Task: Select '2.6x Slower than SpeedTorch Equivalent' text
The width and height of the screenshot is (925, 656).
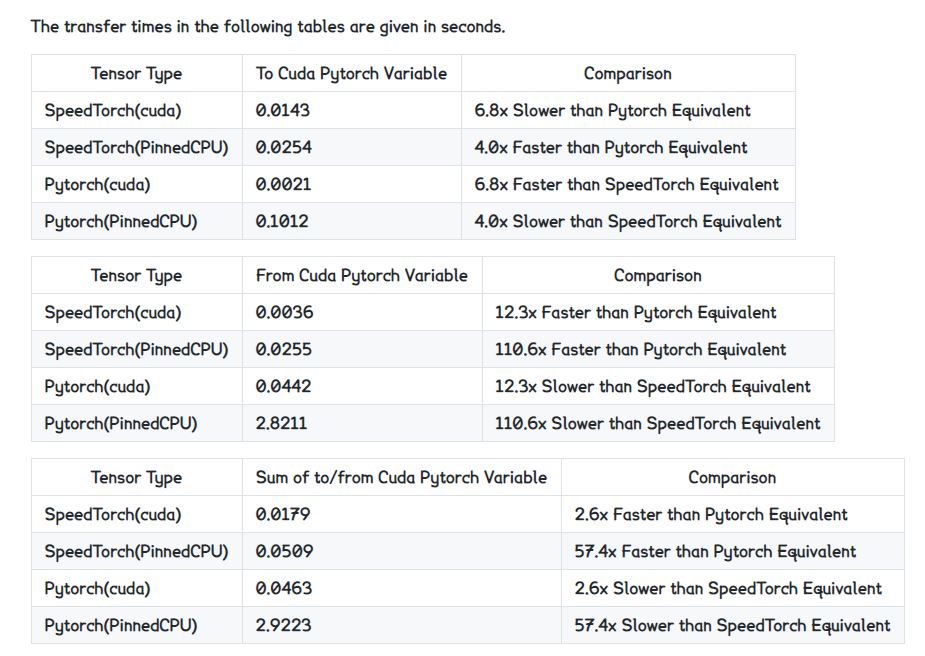Action: (728, 588)
